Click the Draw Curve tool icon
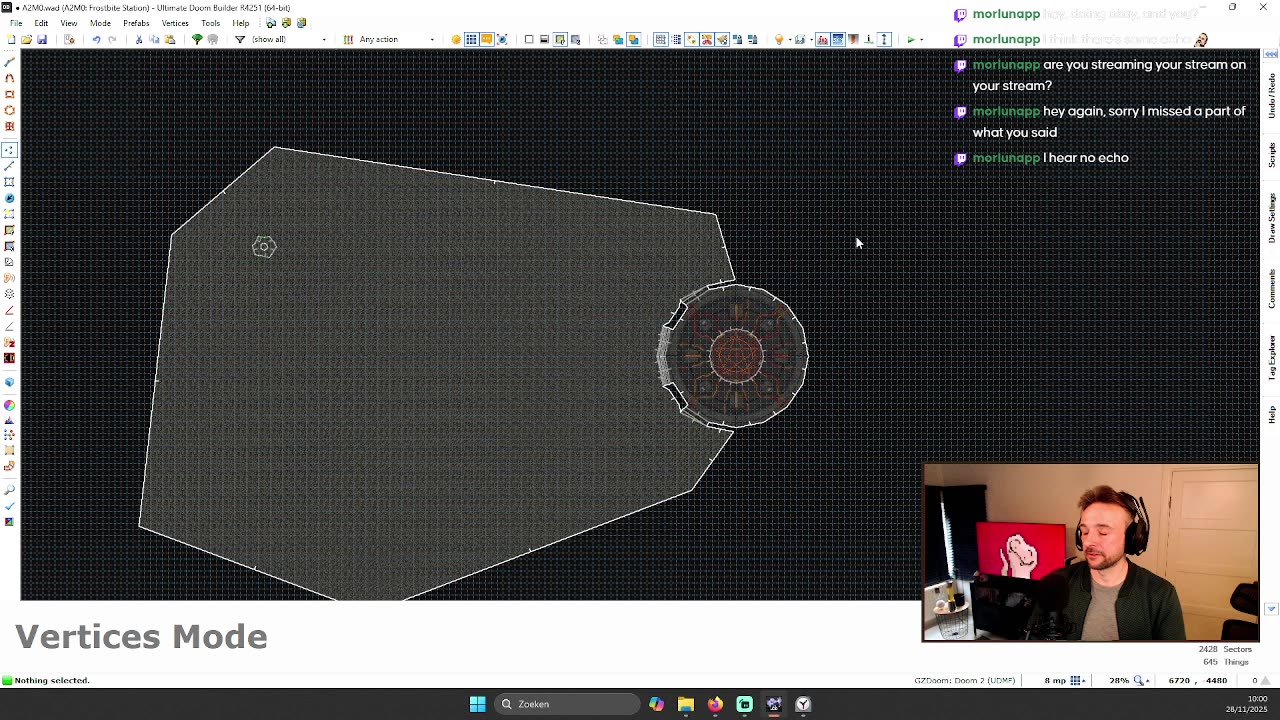The height and width of the screenshot is (720, 1280). click(10, 78)
